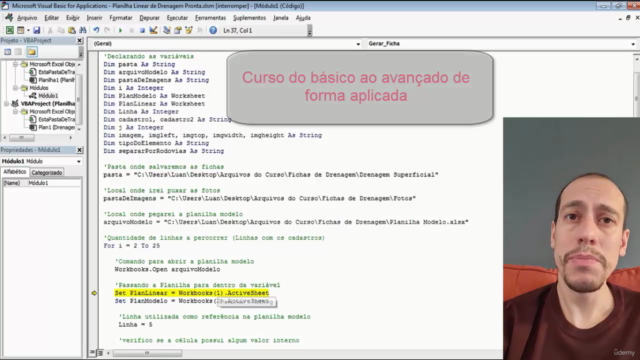Switch to the Alfabético tab
Screen dimensions: 640x360
pyautogui.click(x=15, y=172)
